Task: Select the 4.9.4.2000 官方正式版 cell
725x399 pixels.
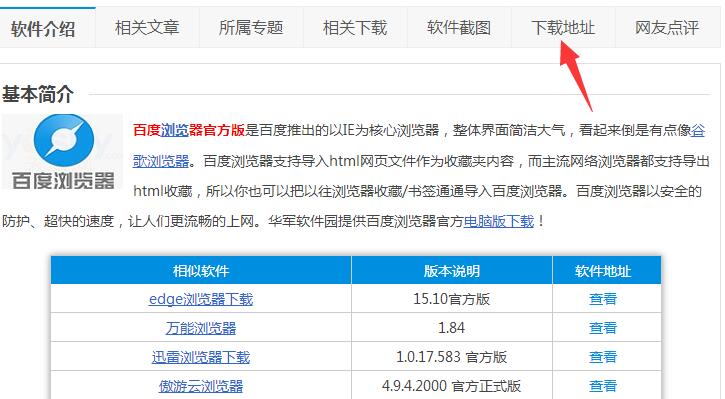Action: pos(451,386)
